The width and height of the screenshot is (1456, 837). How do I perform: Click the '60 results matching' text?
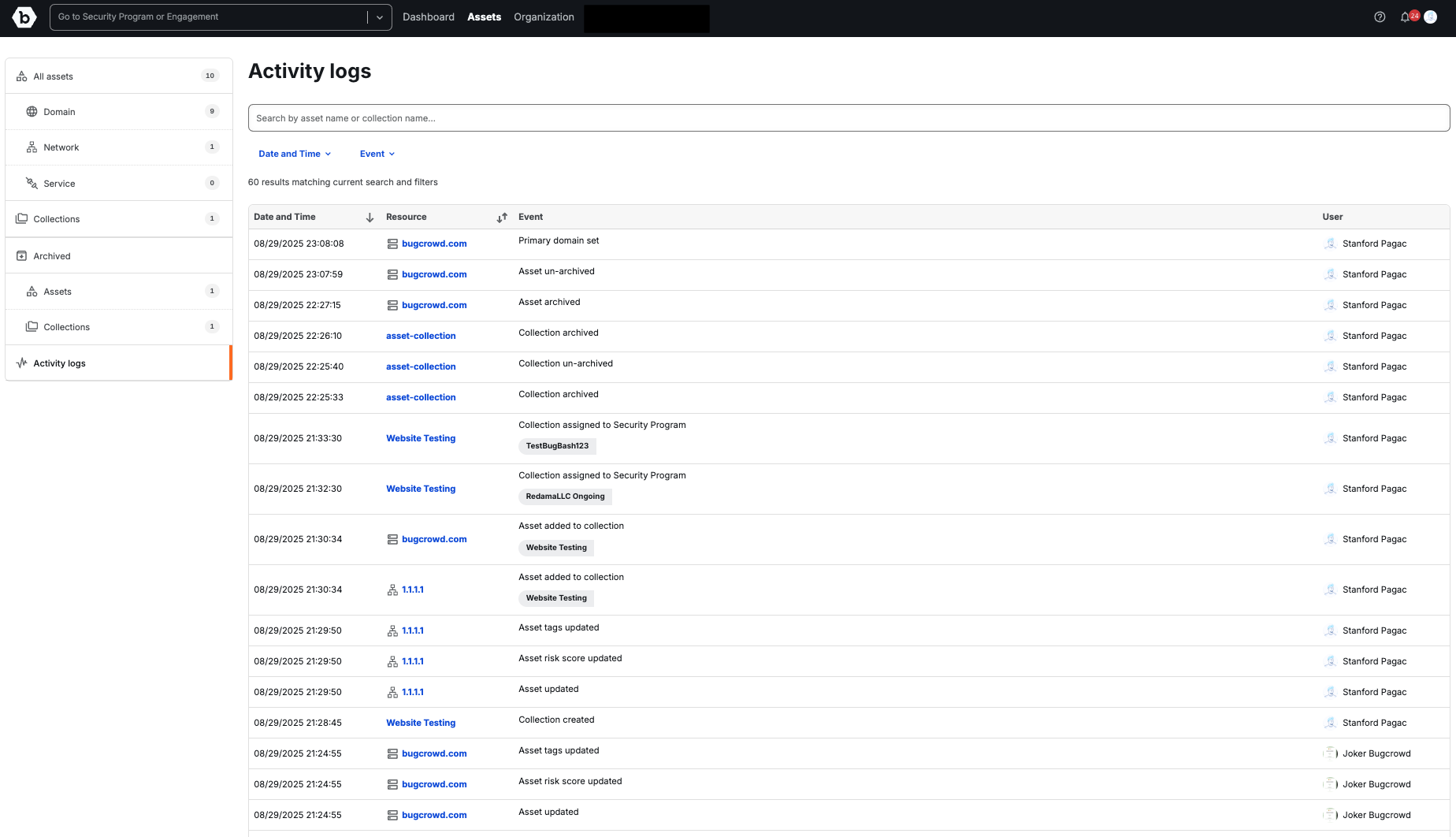coord(343,183)
